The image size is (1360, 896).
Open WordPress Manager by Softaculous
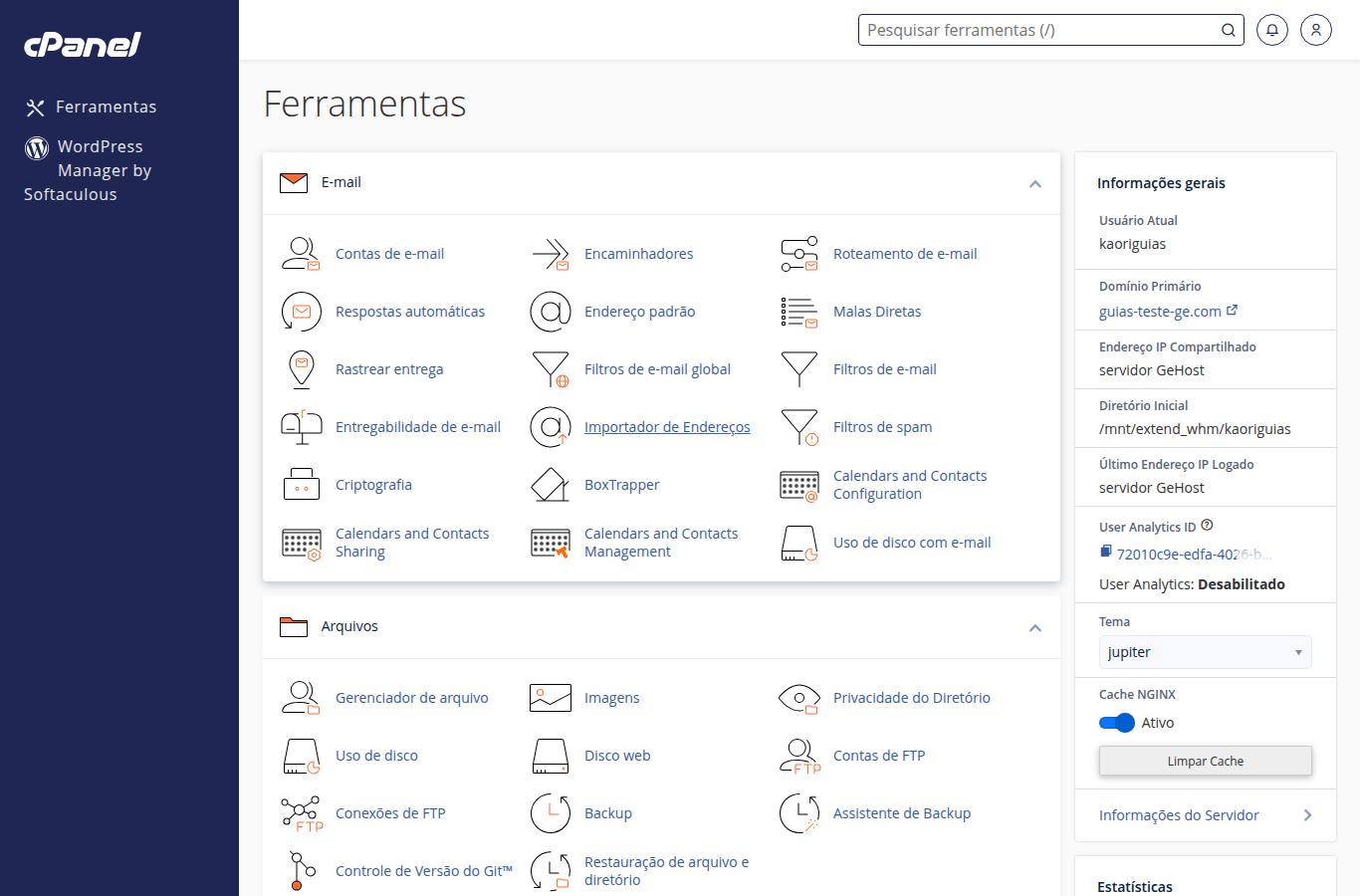(88, 170)
